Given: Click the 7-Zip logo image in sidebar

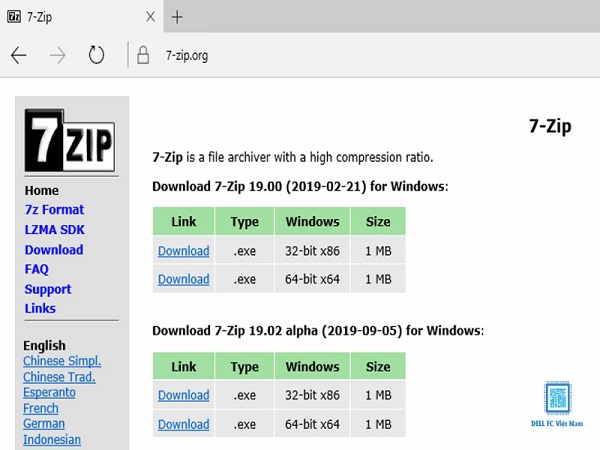Looking at the screenshot, I should click(x=70, y=140).
